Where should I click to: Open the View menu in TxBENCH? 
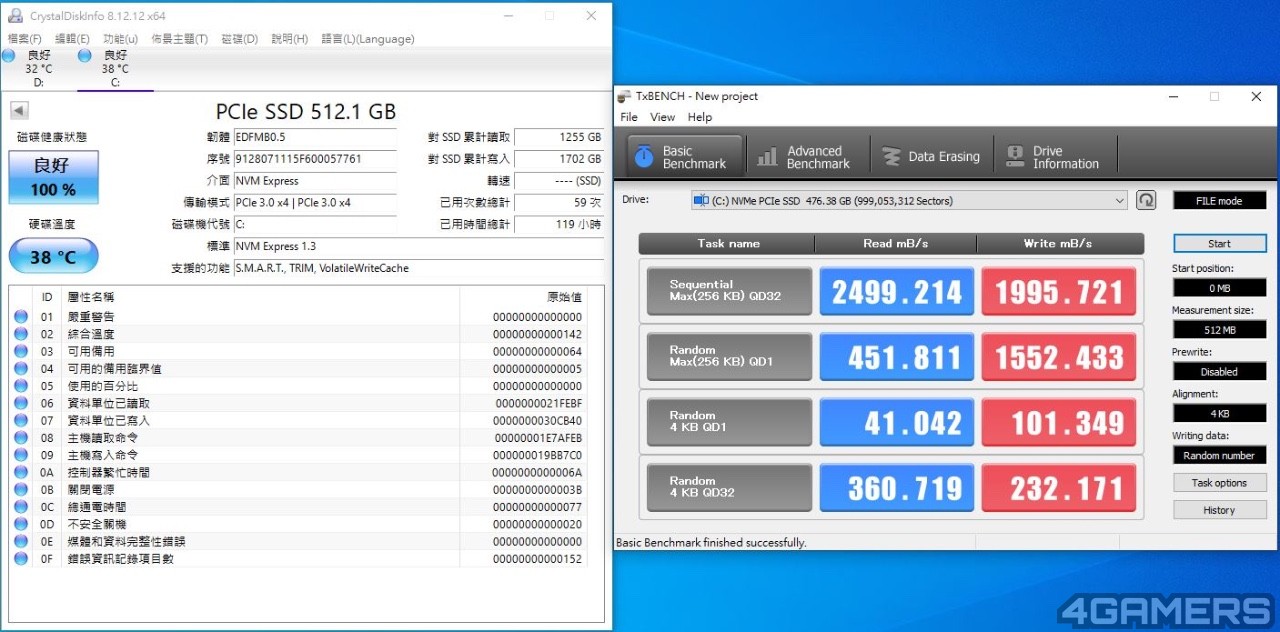[663, 117]
